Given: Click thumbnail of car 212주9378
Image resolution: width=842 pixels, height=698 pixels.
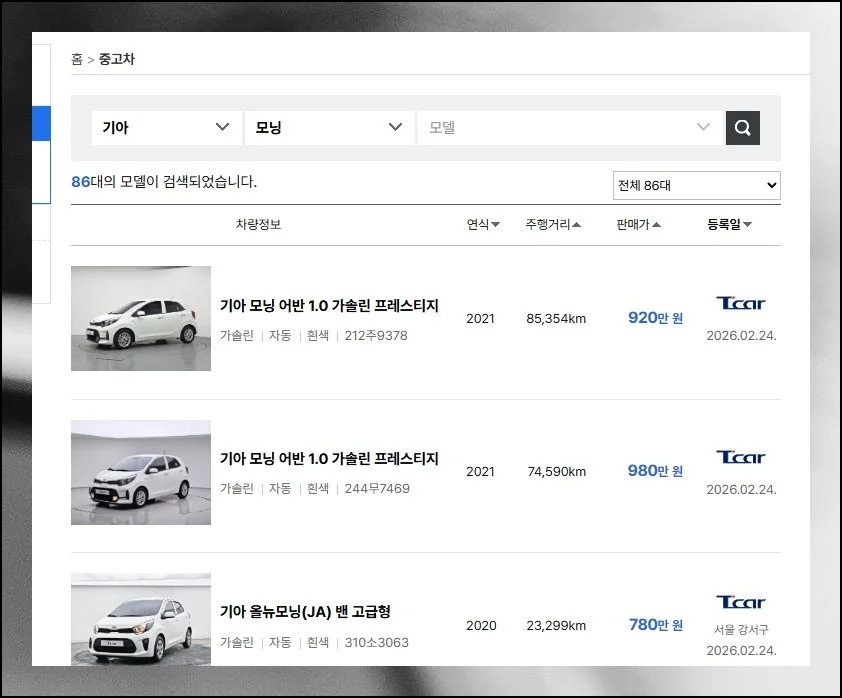Looking at the screenshot, I should (141, 318).
